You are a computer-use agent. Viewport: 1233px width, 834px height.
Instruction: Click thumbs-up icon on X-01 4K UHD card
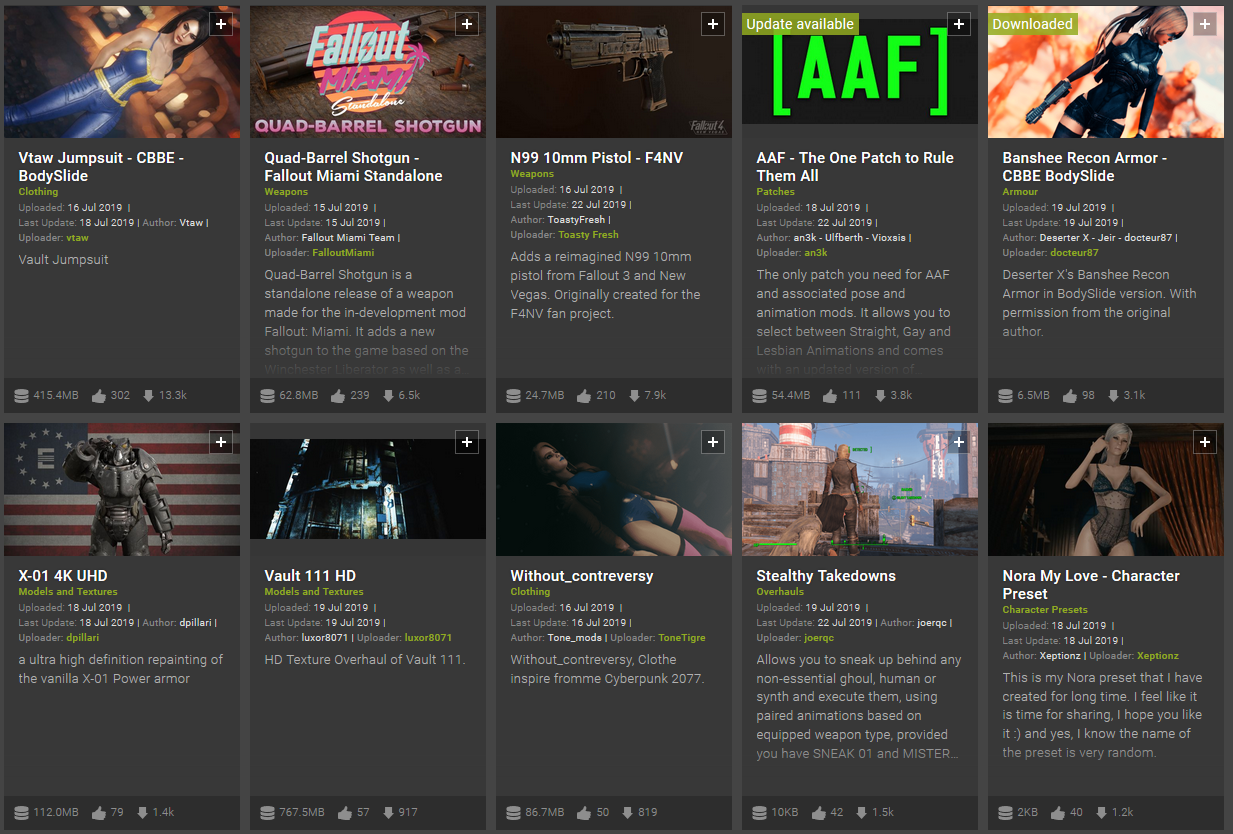click(99, 812)
